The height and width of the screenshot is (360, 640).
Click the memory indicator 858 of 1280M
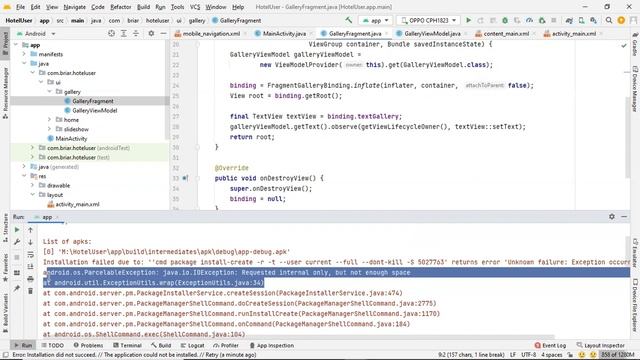click(618, 355)
